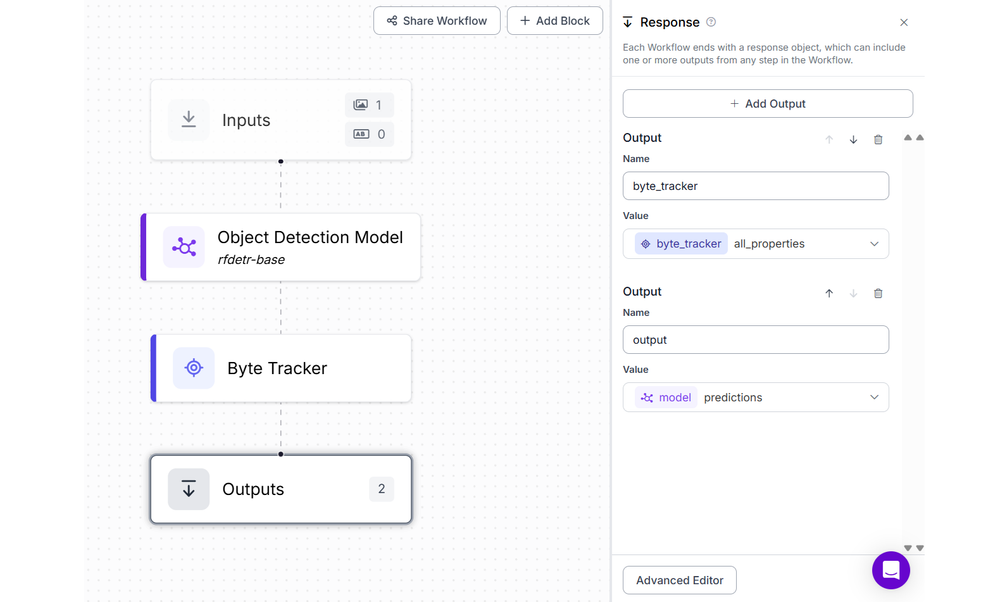Screen dimensions: 1000x602
Task: Click the Add Block button
Action: click(555, 21)
